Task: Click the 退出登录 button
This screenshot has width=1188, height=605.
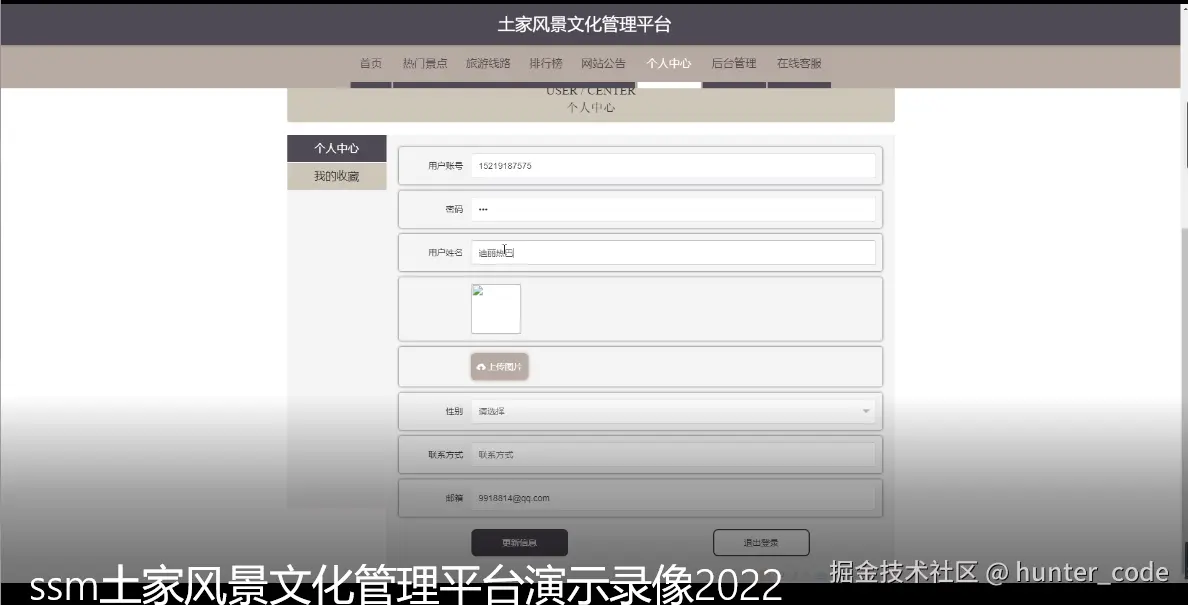Action: [x=761, y=543]
